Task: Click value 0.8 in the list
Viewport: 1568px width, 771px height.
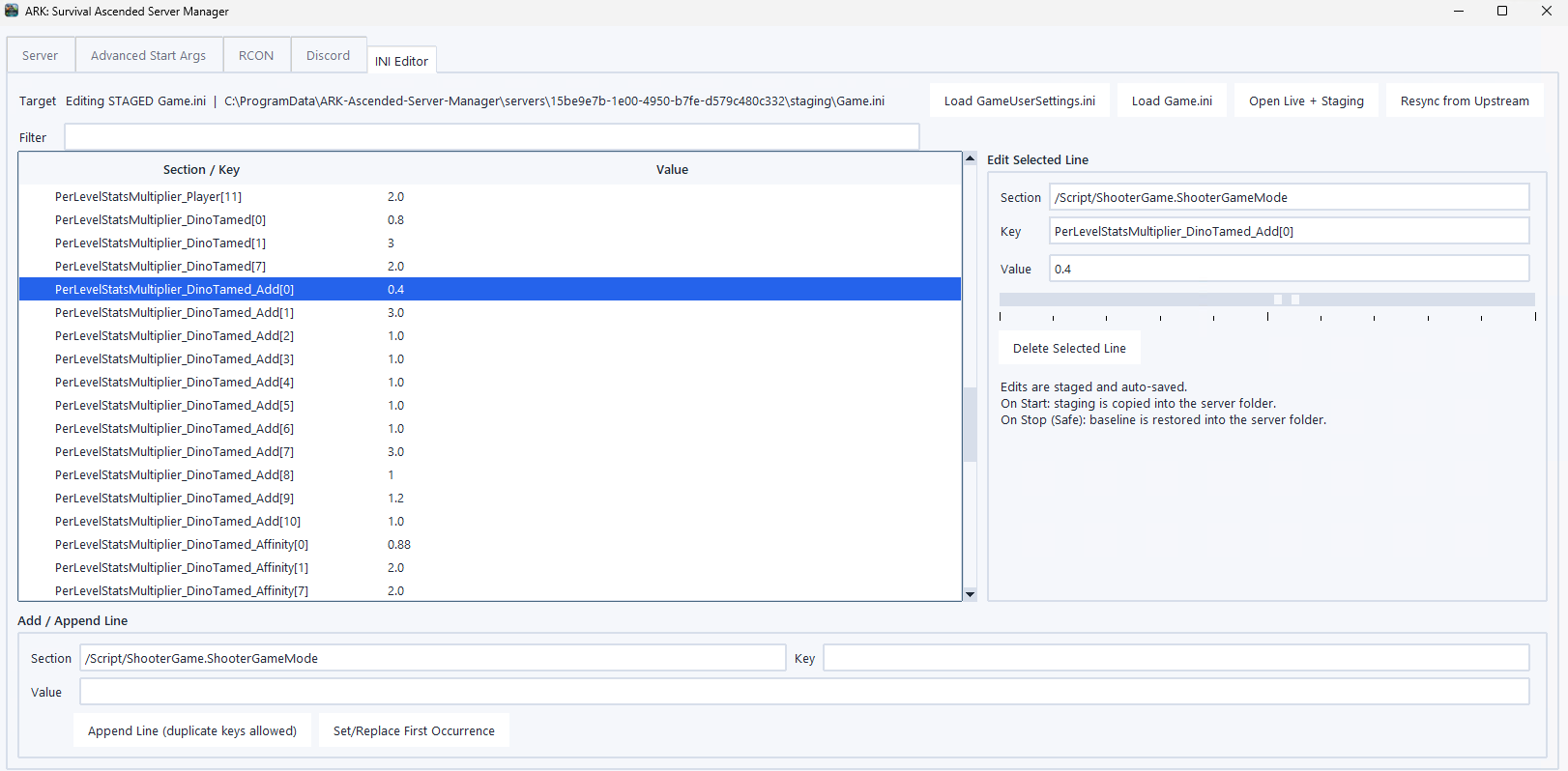Action: (396, 219)
